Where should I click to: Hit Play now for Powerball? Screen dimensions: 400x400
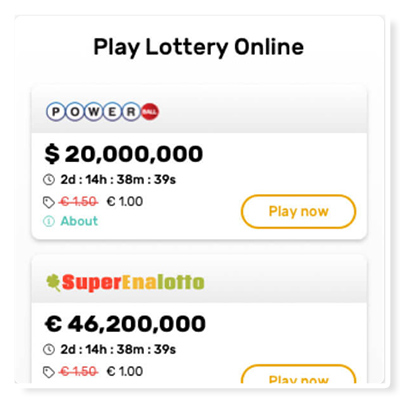click(298, 212)
